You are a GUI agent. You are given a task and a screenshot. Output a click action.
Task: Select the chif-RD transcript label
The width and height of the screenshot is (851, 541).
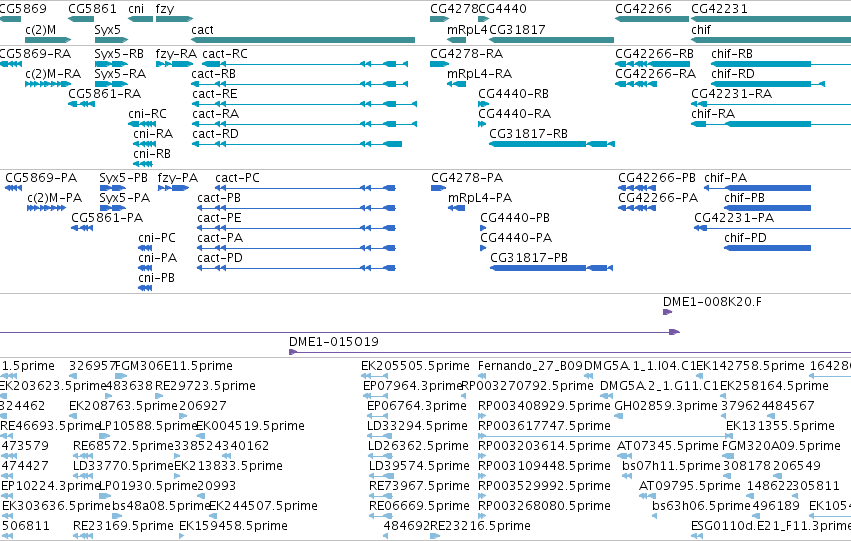point(732,74)
